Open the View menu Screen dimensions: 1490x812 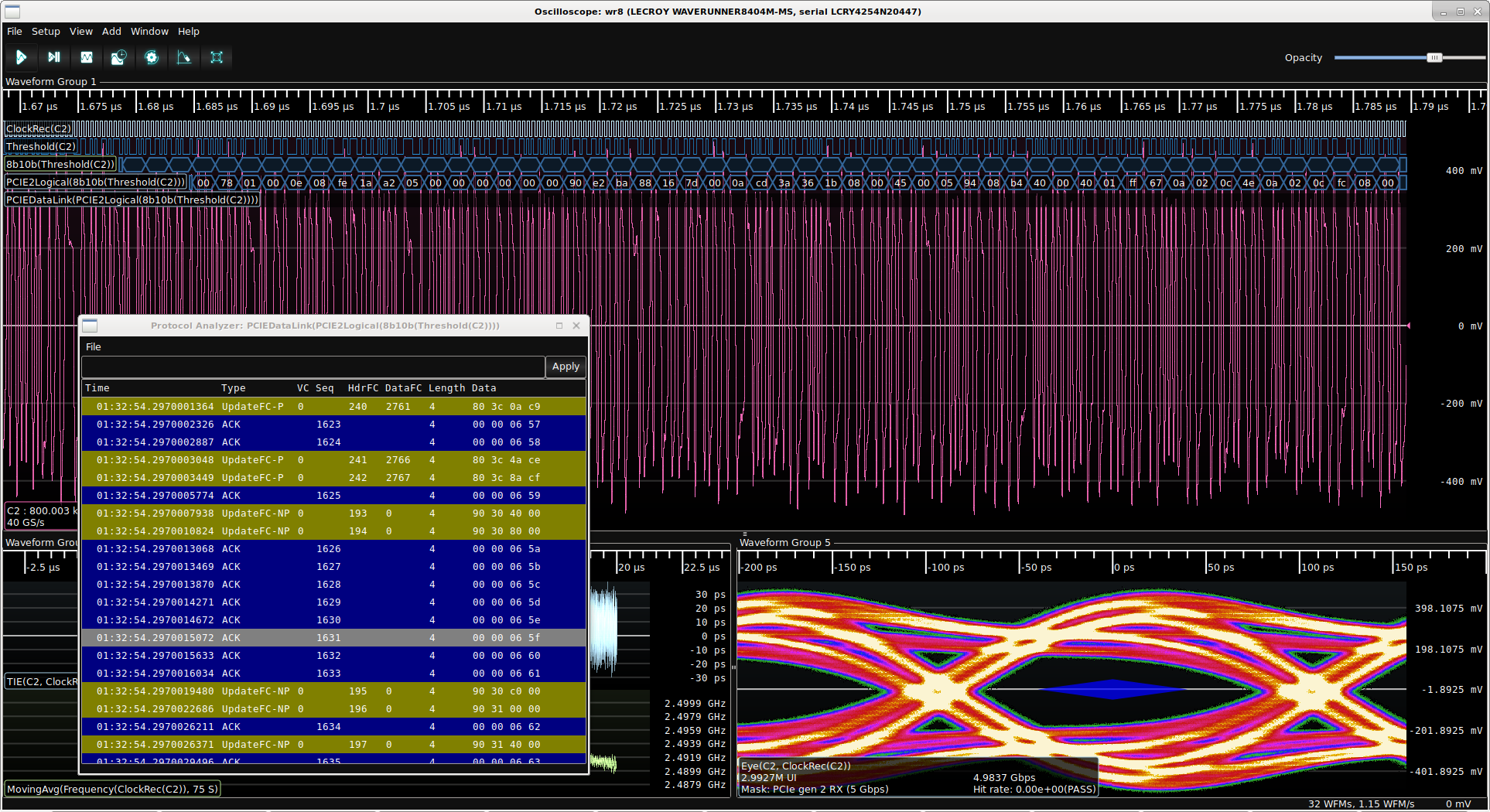(x=81, y=32)
